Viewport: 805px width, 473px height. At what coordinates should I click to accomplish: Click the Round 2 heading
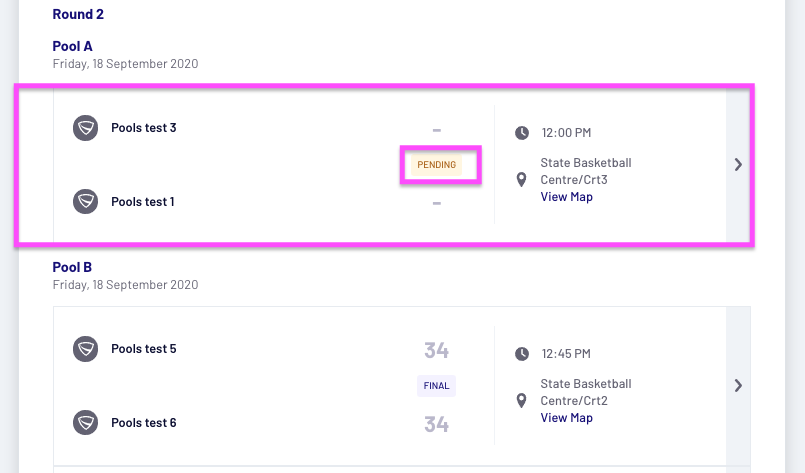[78, 15]
